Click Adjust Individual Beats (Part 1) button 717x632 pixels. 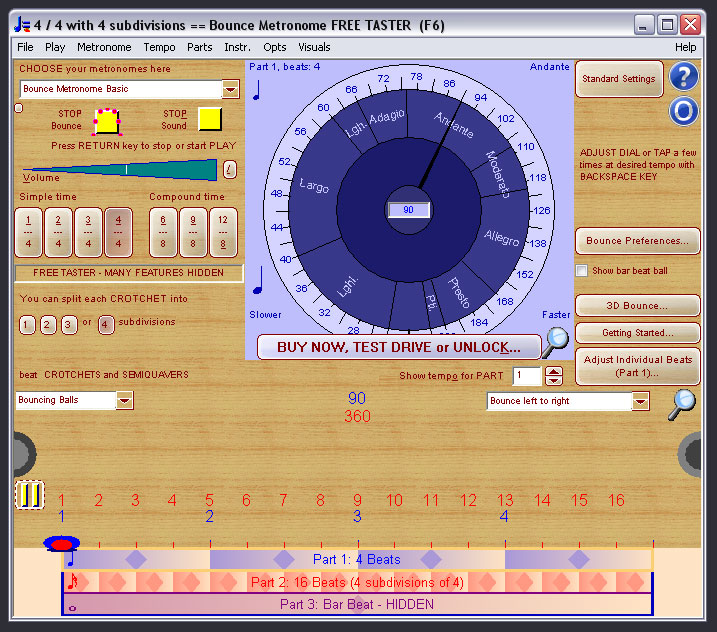[637, 366]
